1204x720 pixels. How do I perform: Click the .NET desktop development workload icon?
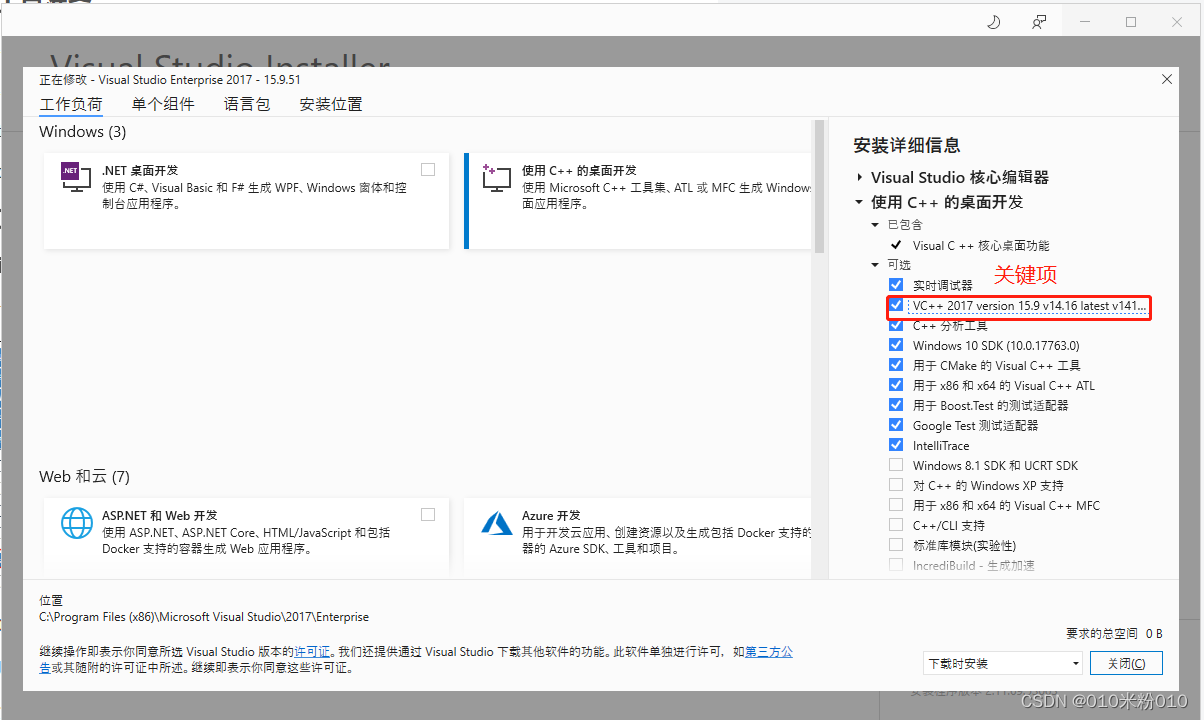click(76, 179)
